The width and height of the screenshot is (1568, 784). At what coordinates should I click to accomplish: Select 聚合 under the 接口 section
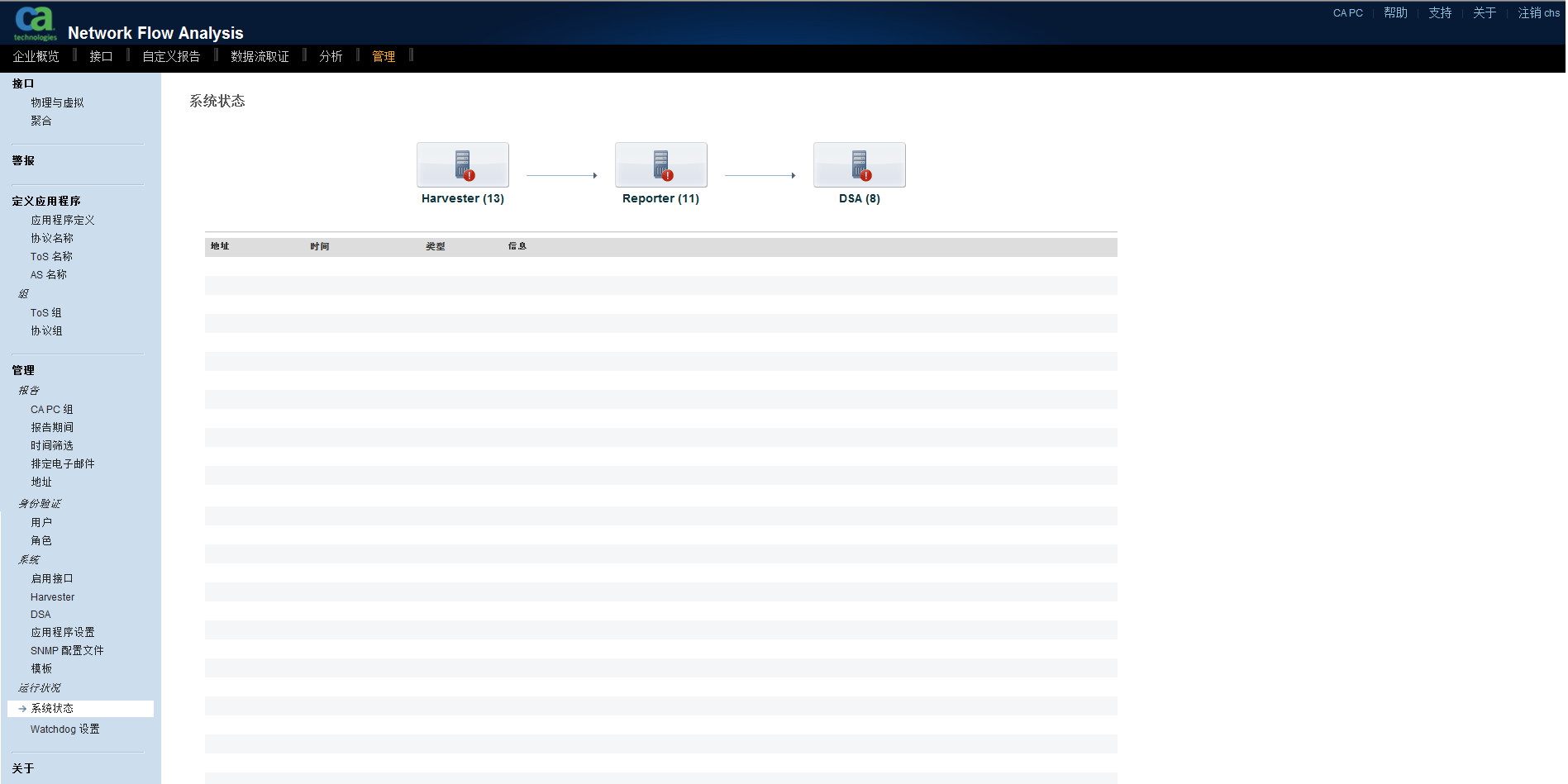tap(41, 121)
